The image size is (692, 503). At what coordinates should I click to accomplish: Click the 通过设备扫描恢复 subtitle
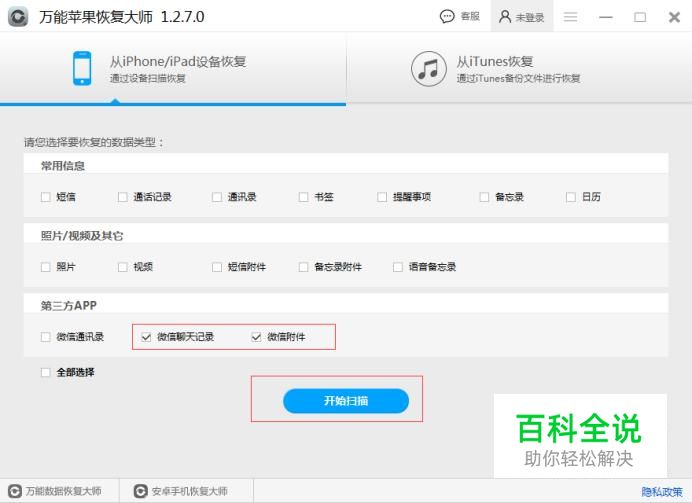coord(147,79)
